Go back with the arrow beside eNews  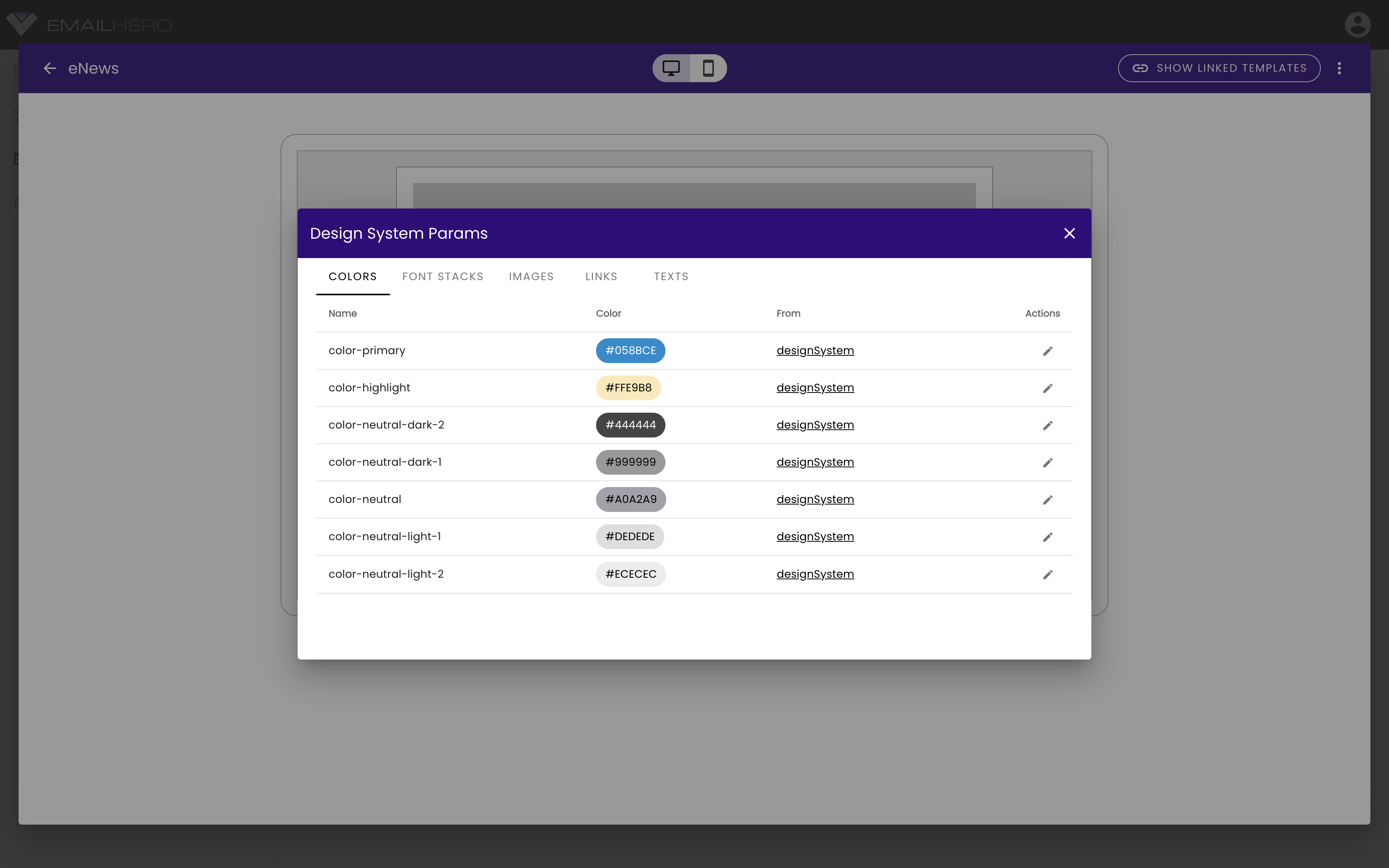[50, 68]
